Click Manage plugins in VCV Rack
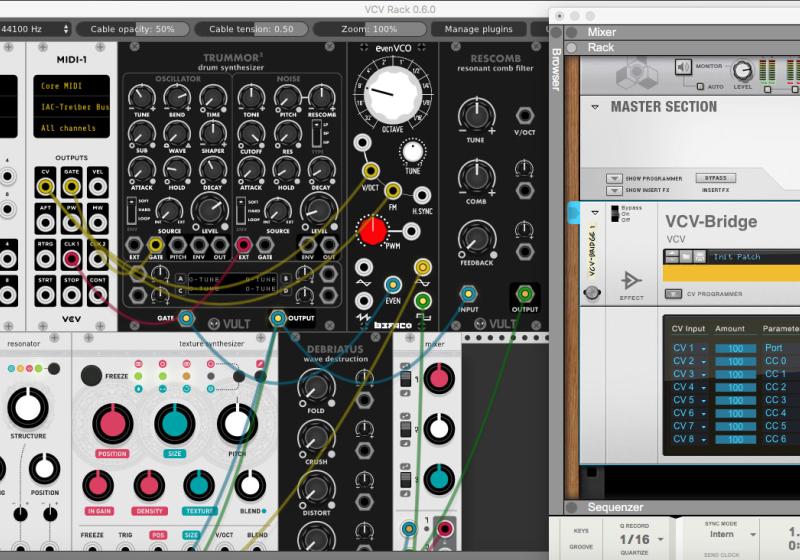This screenshot has width=800, height=560. click(x=478, y=29)
